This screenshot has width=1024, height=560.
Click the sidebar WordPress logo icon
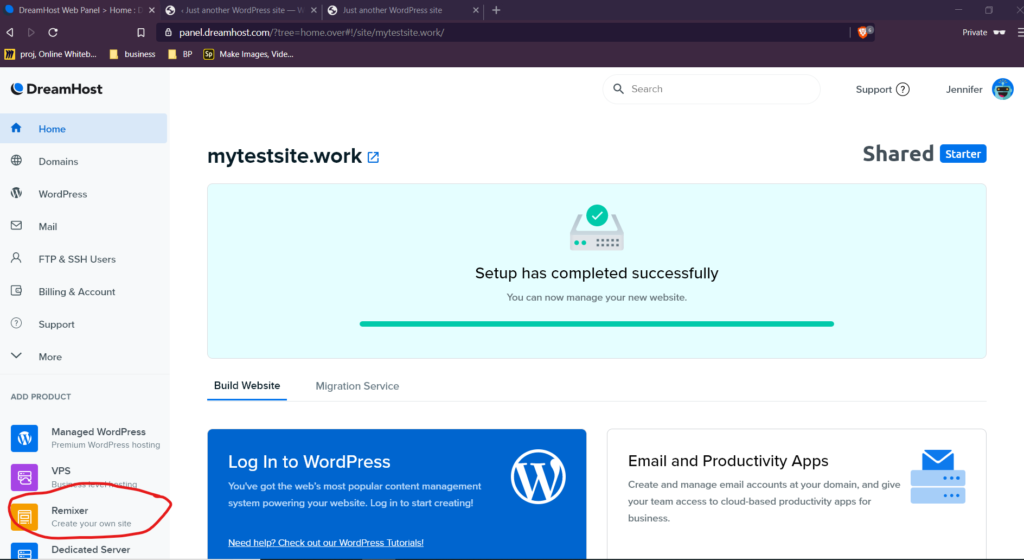point(16,193)
